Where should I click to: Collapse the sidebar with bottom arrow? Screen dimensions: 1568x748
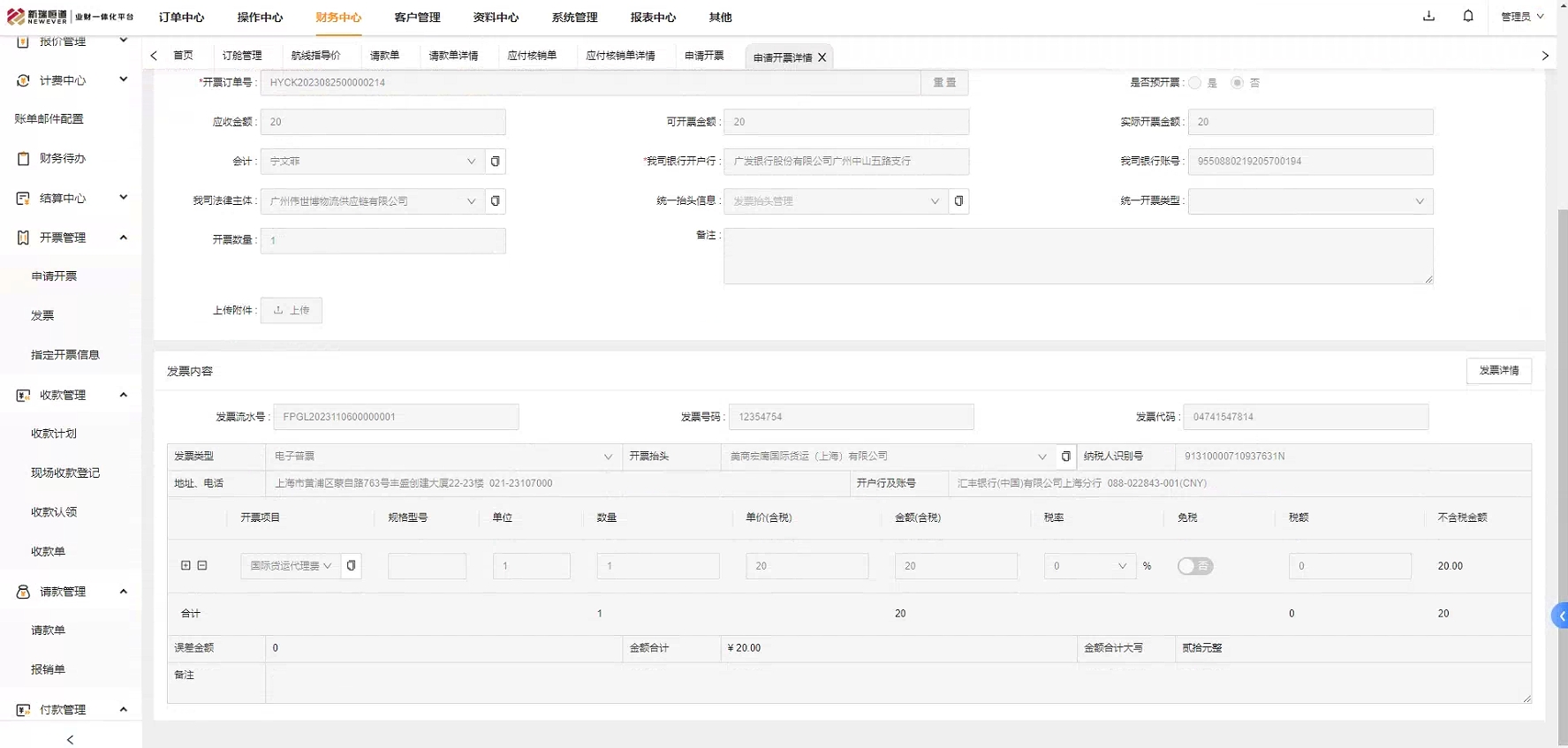click(71, 740)
